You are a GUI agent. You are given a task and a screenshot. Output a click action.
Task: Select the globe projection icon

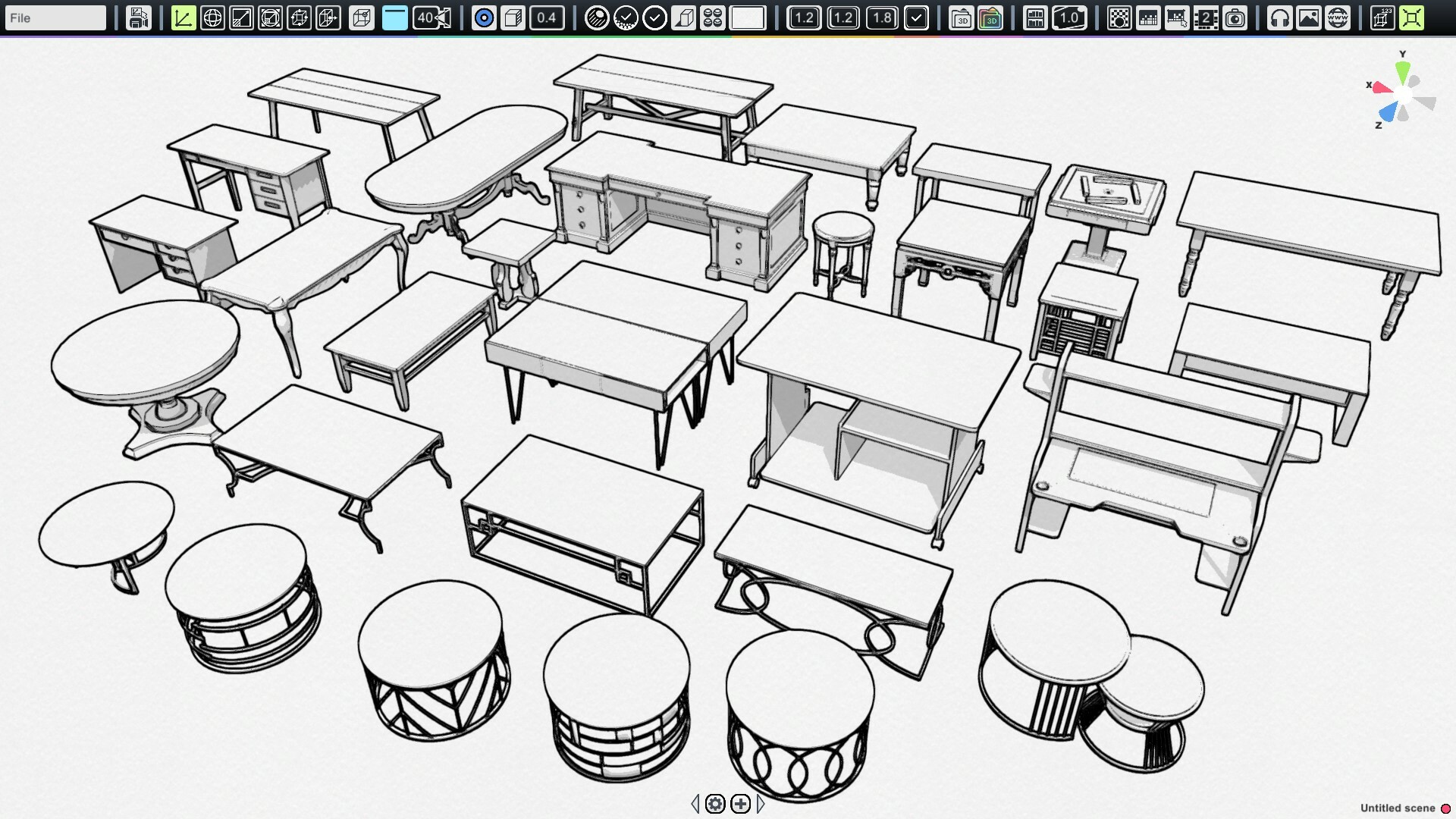pos(213,17)
